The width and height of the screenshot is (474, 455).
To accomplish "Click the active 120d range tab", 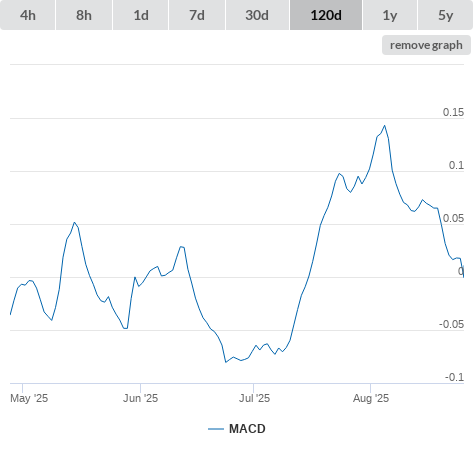I will [326, 15].
